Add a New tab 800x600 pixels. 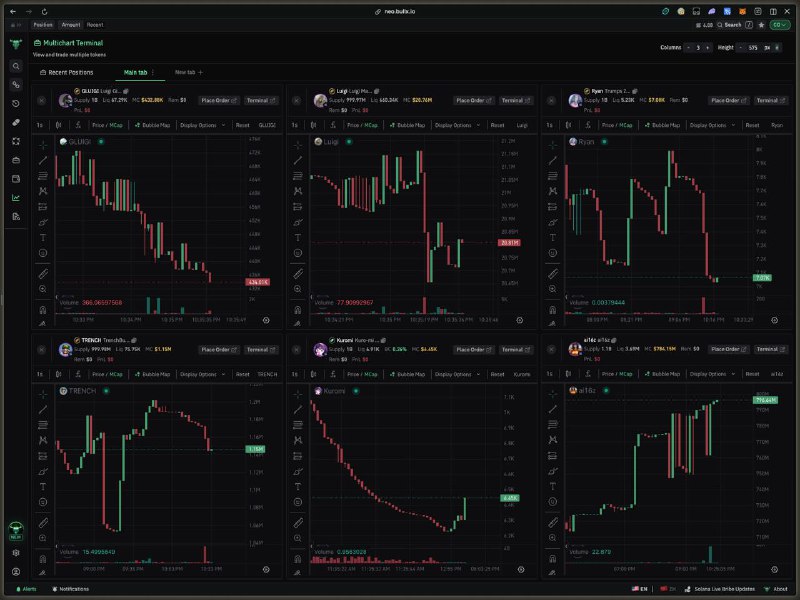click(x=189, y=72)
